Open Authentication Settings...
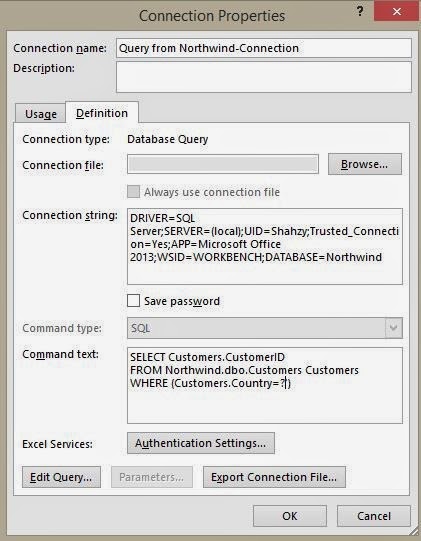Screen dimensions: 421x541 point(201,443)
